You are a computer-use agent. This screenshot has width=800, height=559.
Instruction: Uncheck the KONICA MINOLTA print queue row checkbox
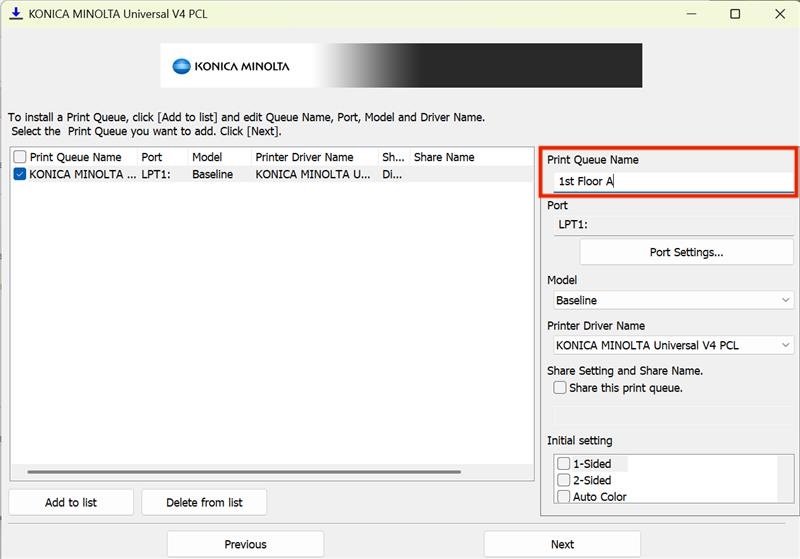coord(19,174)
